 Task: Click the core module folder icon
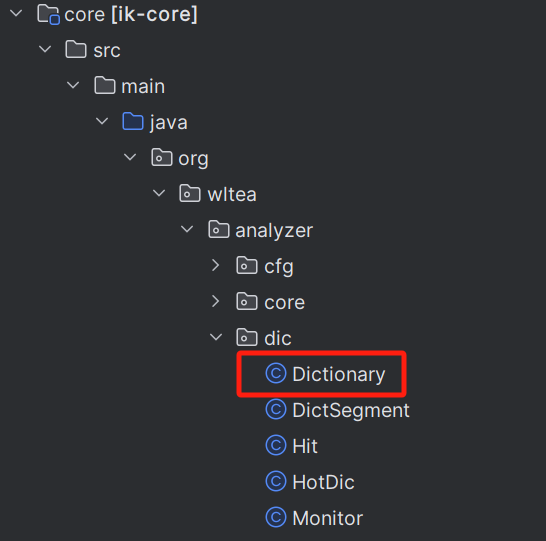(x=48, y=15)
